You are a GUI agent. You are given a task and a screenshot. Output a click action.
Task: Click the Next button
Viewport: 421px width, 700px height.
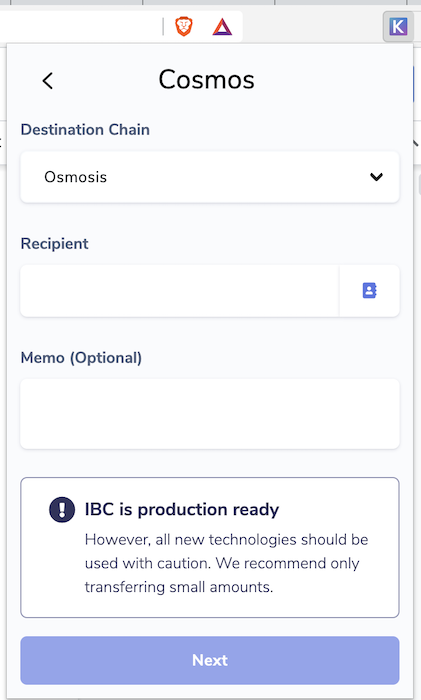point(210,660)
